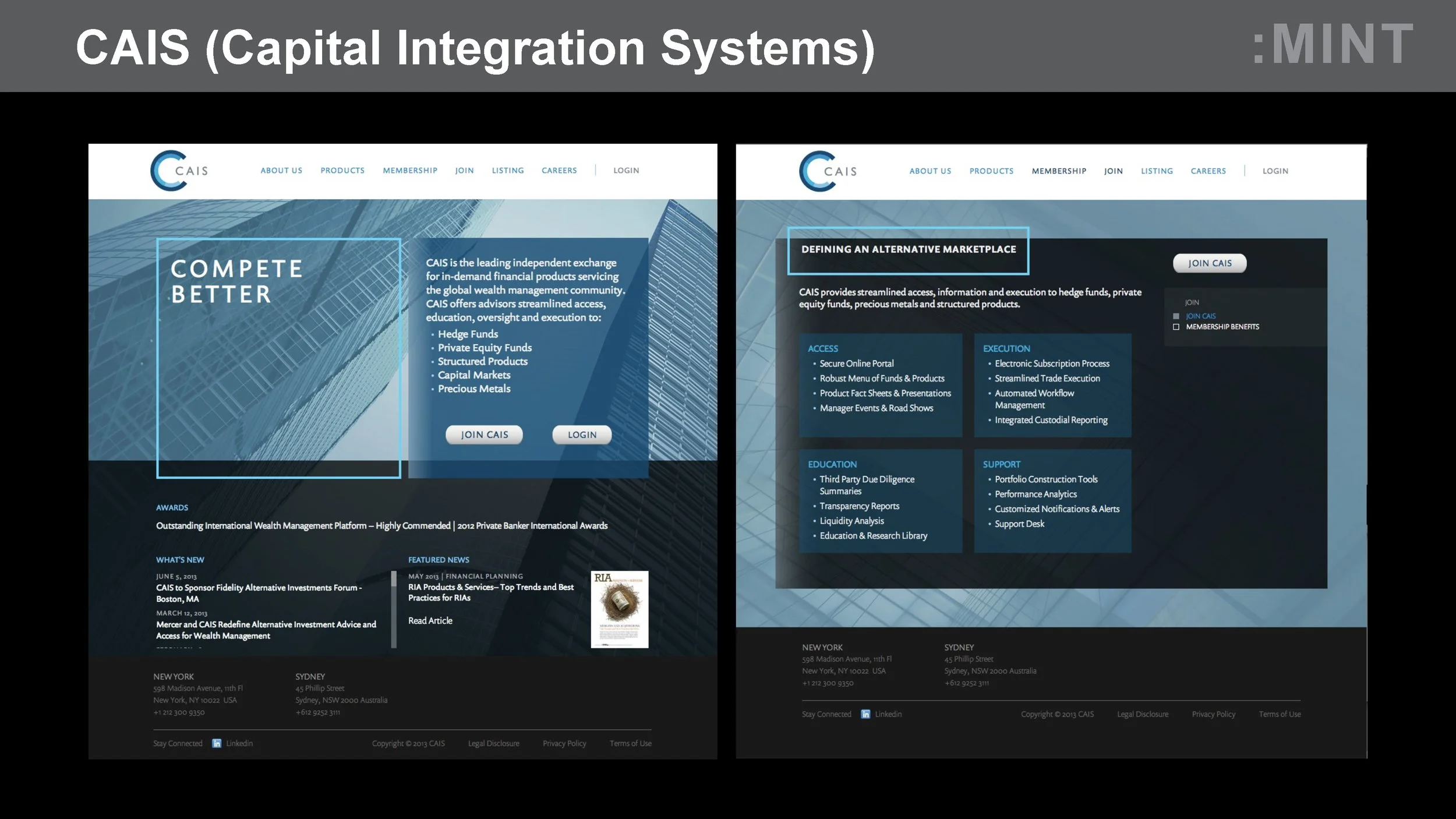Open Privacy Policy in left footer
Screen dimensions: 1456x819
pos(564,744)
